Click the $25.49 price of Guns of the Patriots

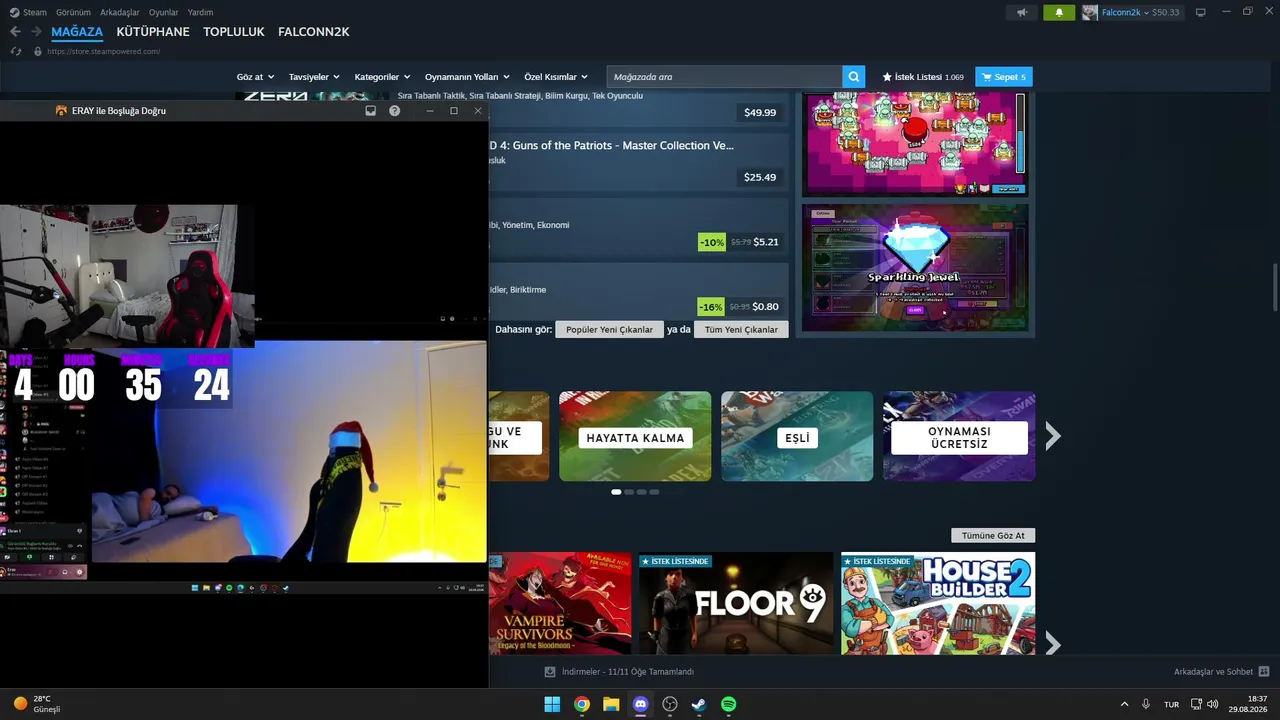coord(760,177)
